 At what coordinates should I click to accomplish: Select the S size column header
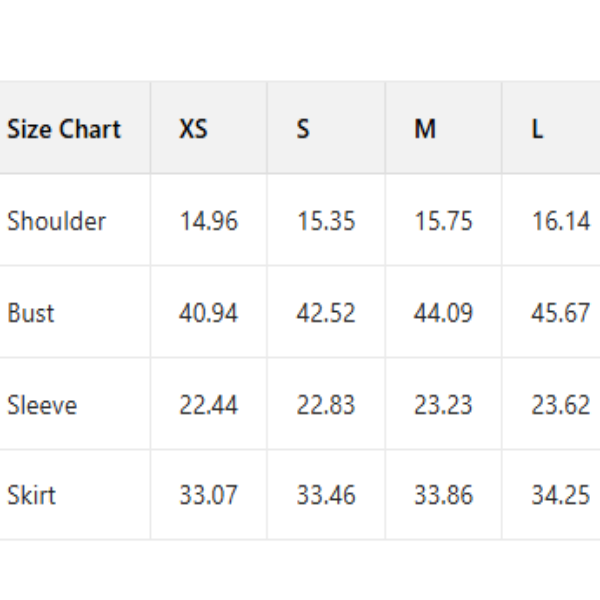point(303,129)
